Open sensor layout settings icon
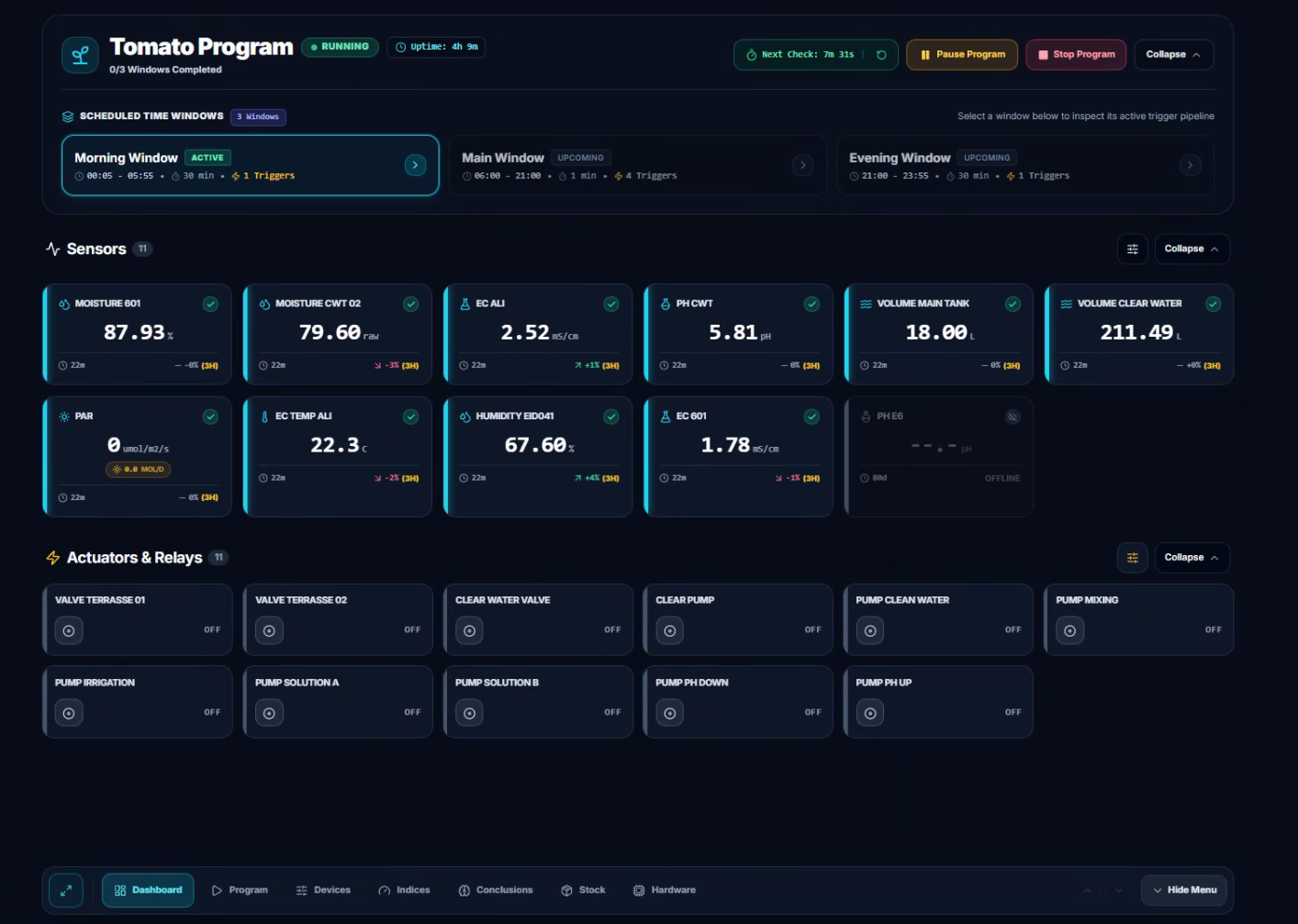 pyautogui.click(x=1133, y=249)
